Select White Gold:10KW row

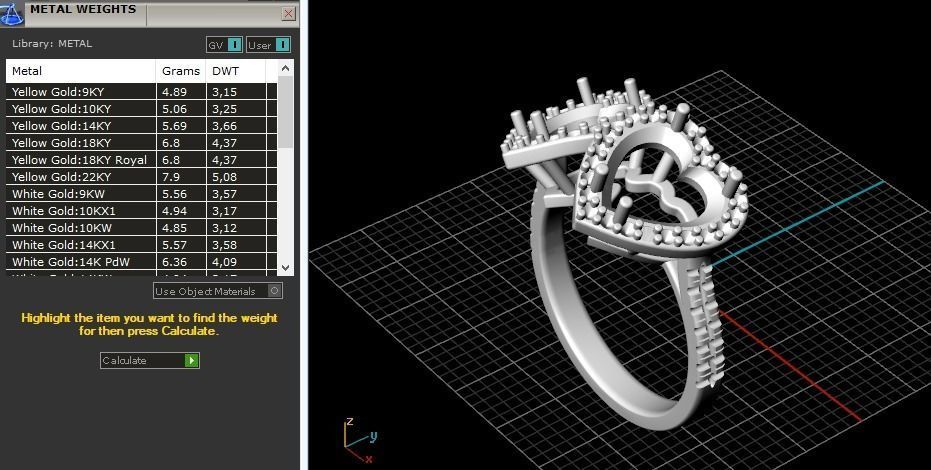pos(141,228)
